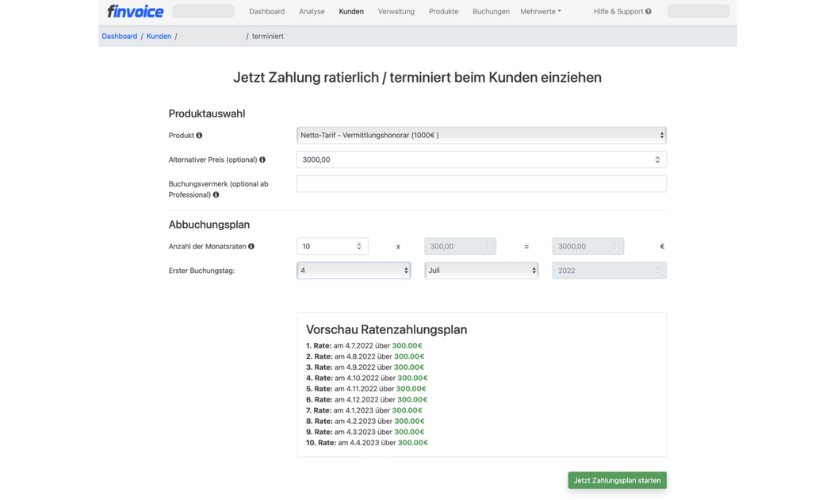Click Jetzt Zahlungsplan starten button
Viewport: 836px width, 500px height.
(x=617, y=480)
